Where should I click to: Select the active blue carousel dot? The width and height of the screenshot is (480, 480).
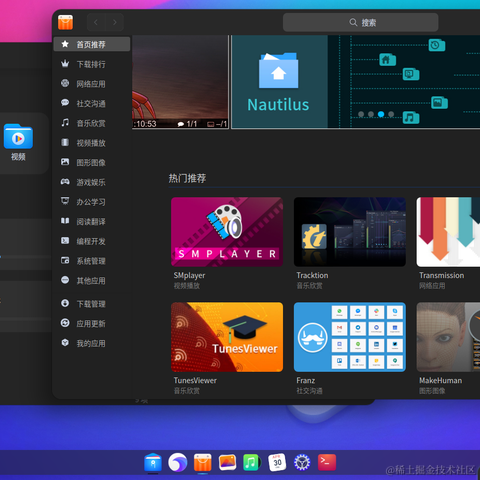pyautogui.click(x=381, y=114)
